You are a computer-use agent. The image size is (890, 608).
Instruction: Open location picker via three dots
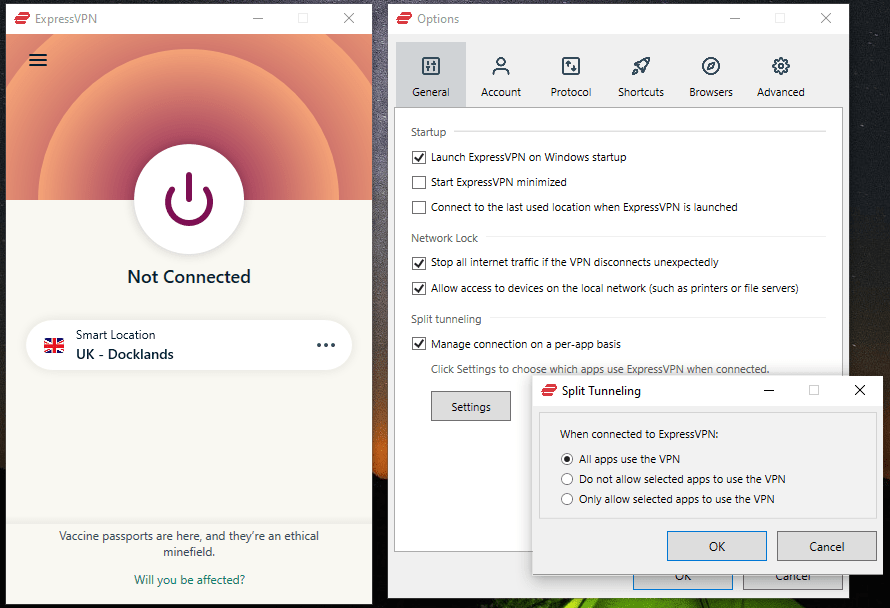pyautogui.click(x=326, y=345)
